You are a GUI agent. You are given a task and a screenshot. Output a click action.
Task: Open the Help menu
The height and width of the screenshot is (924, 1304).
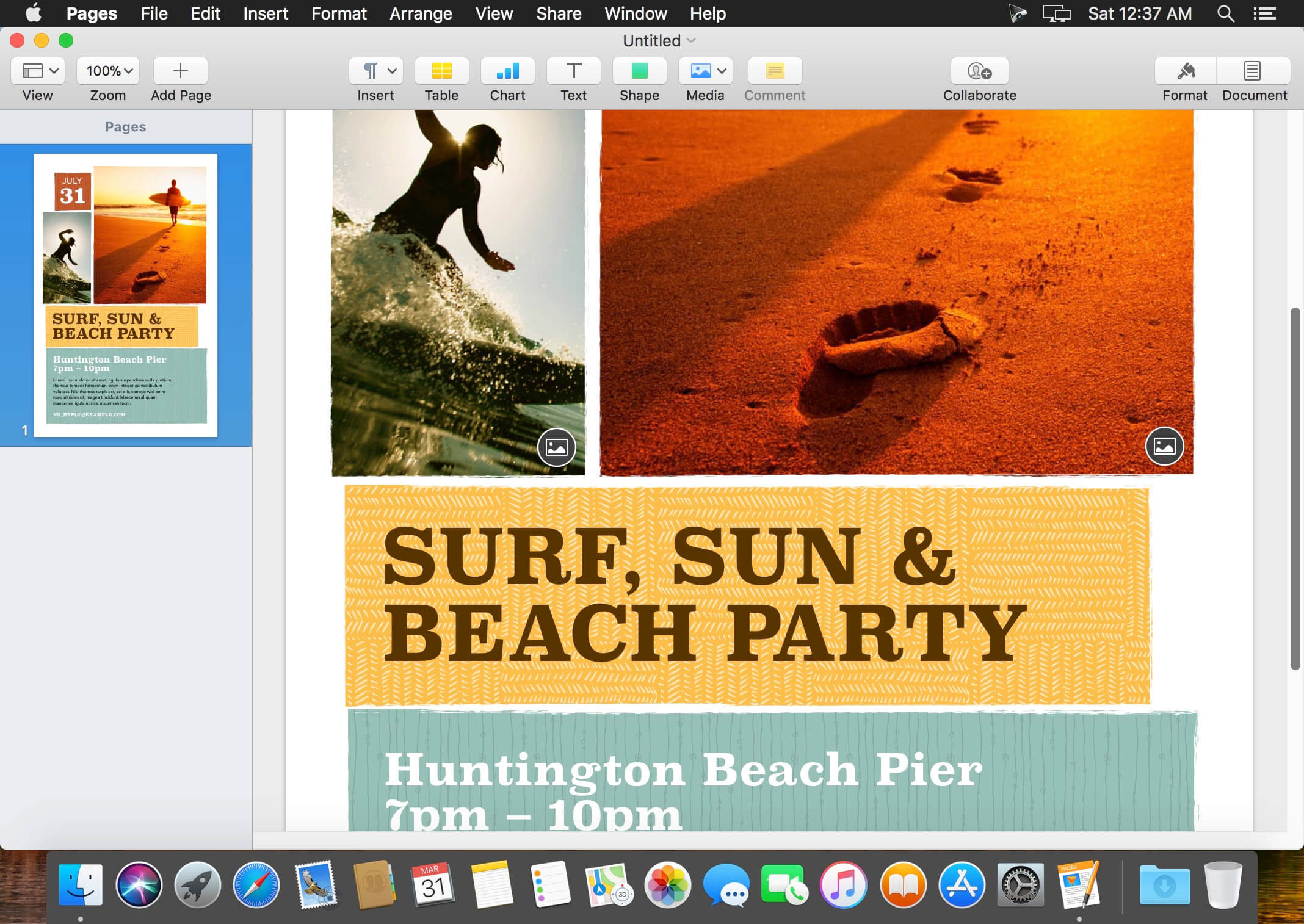(x=708, y=13)
